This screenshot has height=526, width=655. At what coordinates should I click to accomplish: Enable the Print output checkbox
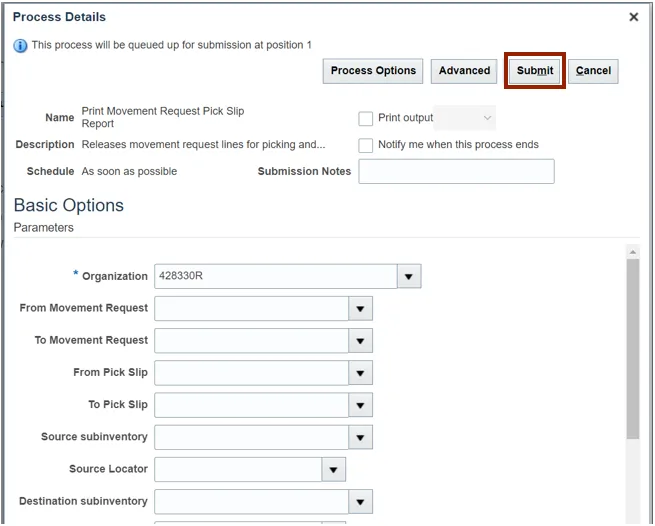coord(366,119)
